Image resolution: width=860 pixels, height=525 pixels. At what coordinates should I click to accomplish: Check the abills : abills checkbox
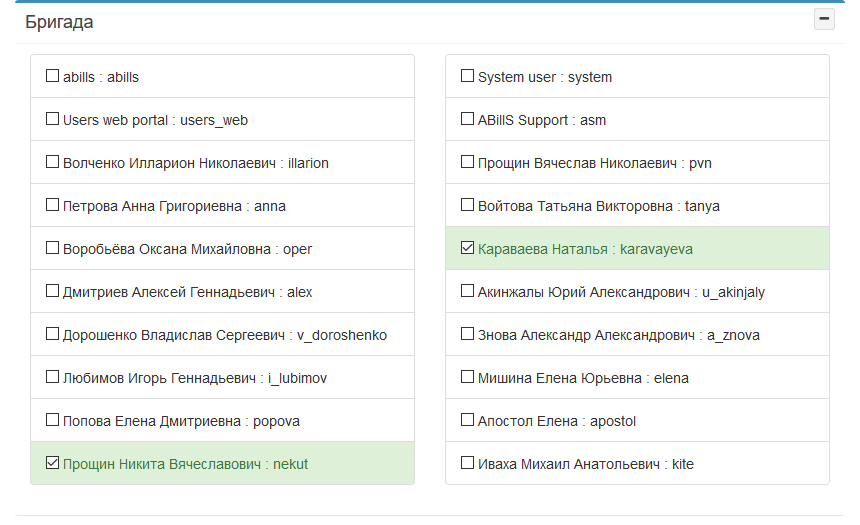click(52, 76)
